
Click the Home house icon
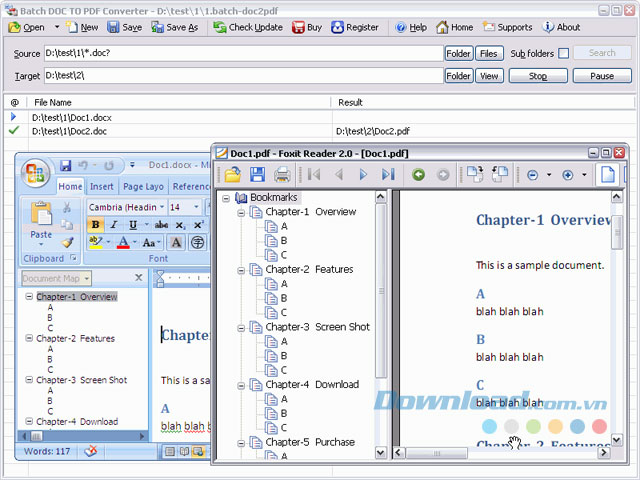tap(442, 27)
